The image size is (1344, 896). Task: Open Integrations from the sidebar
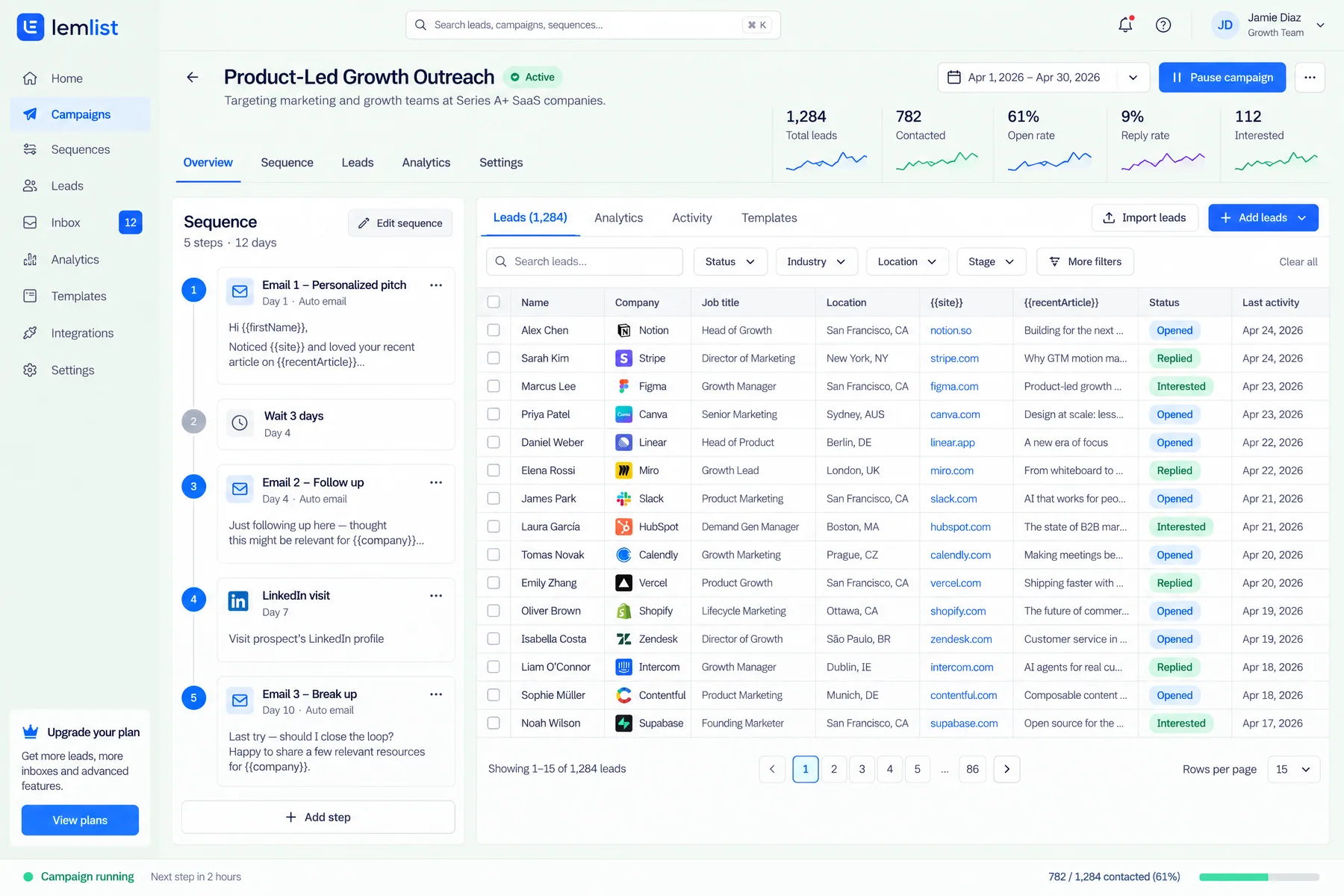point(80,333)
